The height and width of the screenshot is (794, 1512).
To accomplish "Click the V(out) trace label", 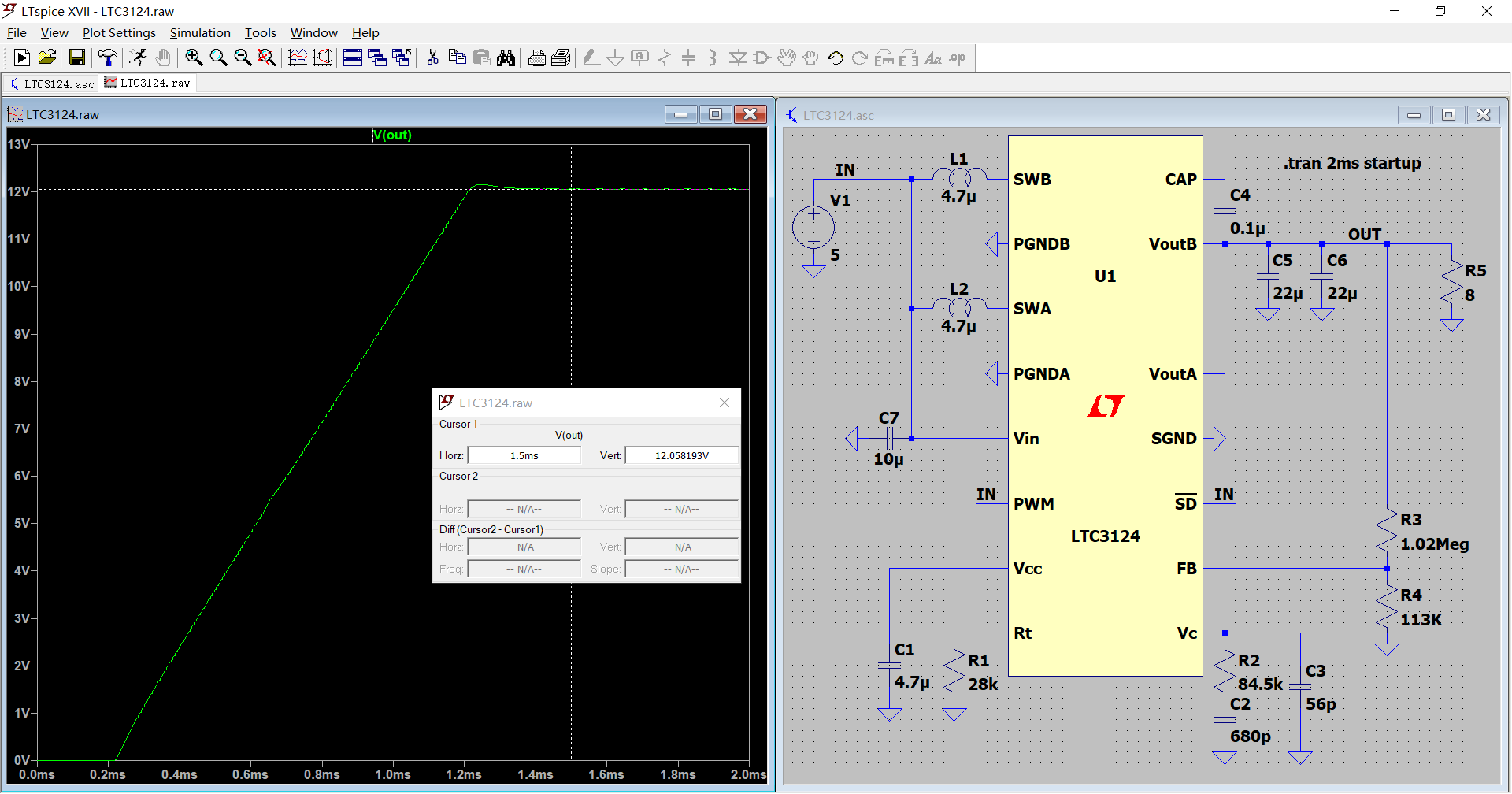I will click(x=392, y=135).
